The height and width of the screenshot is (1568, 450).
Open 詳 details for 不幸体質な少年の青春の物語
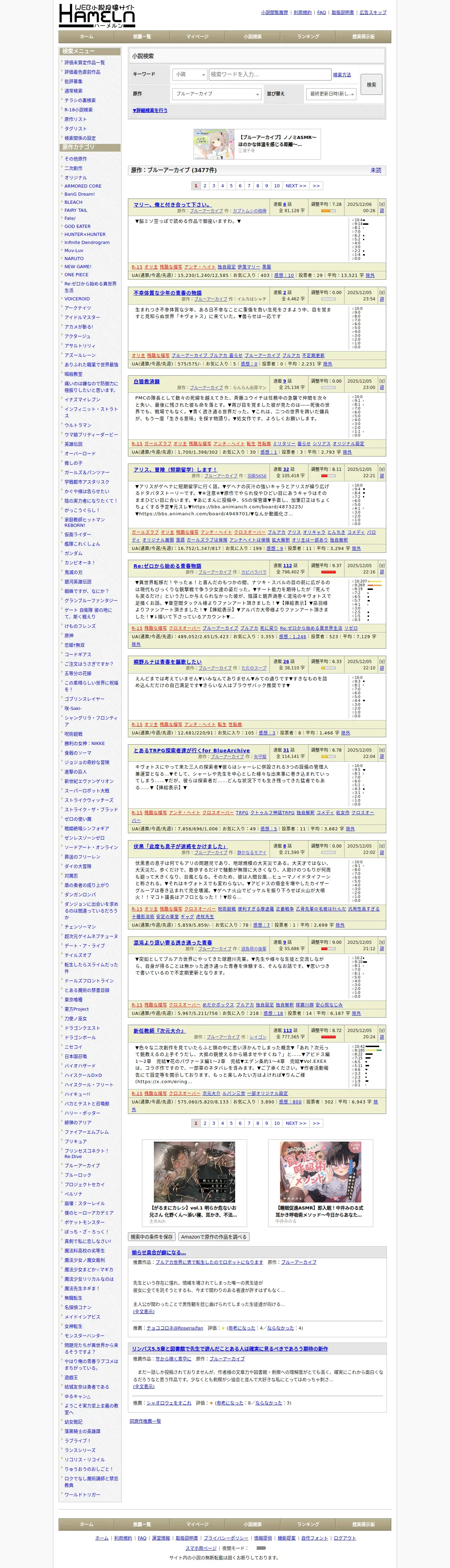[382, 299]
